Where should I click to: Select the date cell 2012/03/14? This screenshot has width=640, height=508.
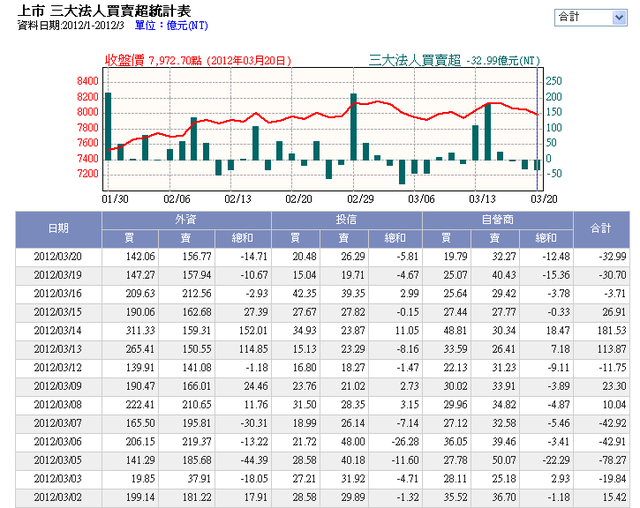click(58, 331)
